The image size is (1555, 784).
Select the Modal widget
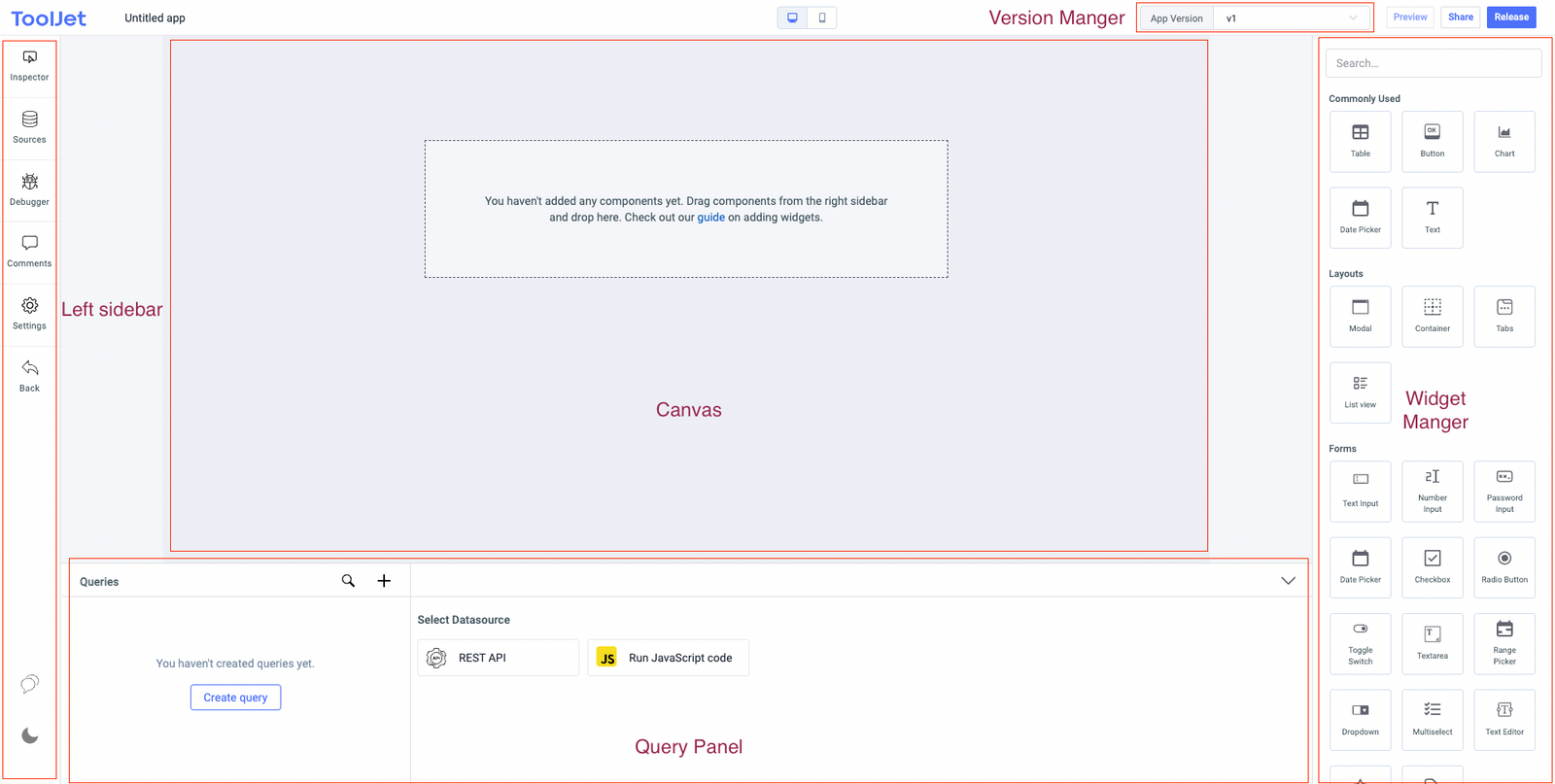1361,316
